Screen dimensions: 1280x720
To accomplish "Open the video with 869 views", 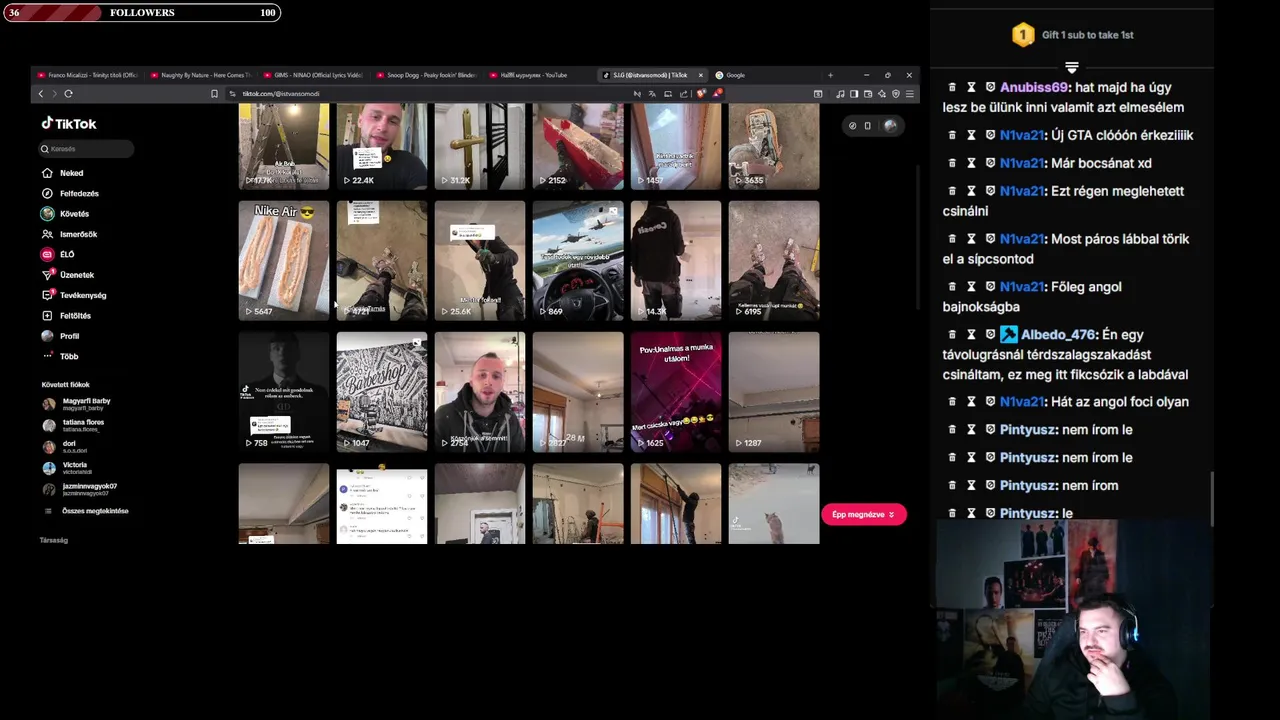I will [x=578, y=260].
